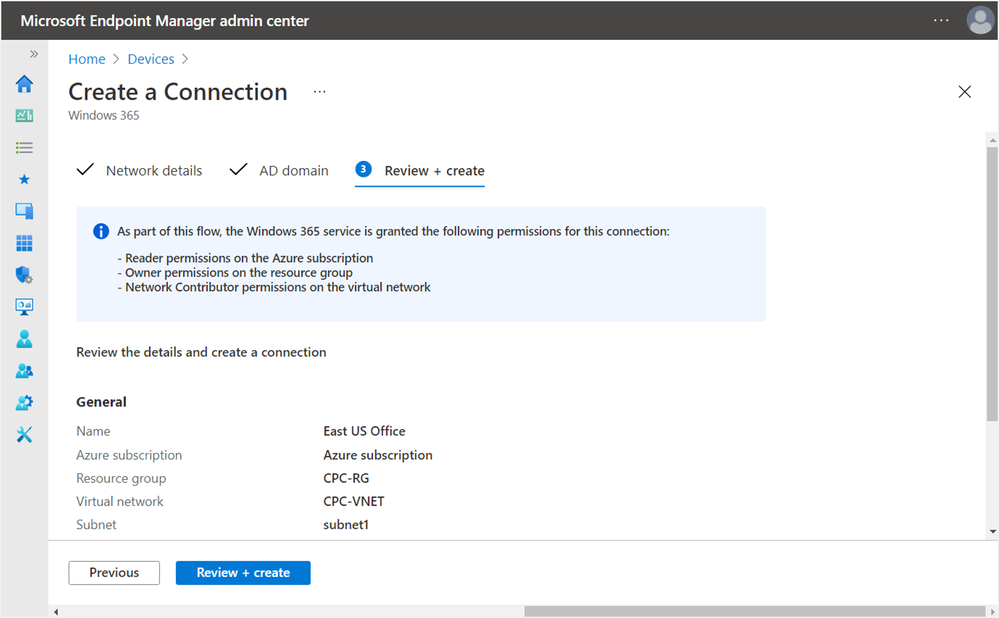Click the Create a Connection heading

[x=178, y=92]
